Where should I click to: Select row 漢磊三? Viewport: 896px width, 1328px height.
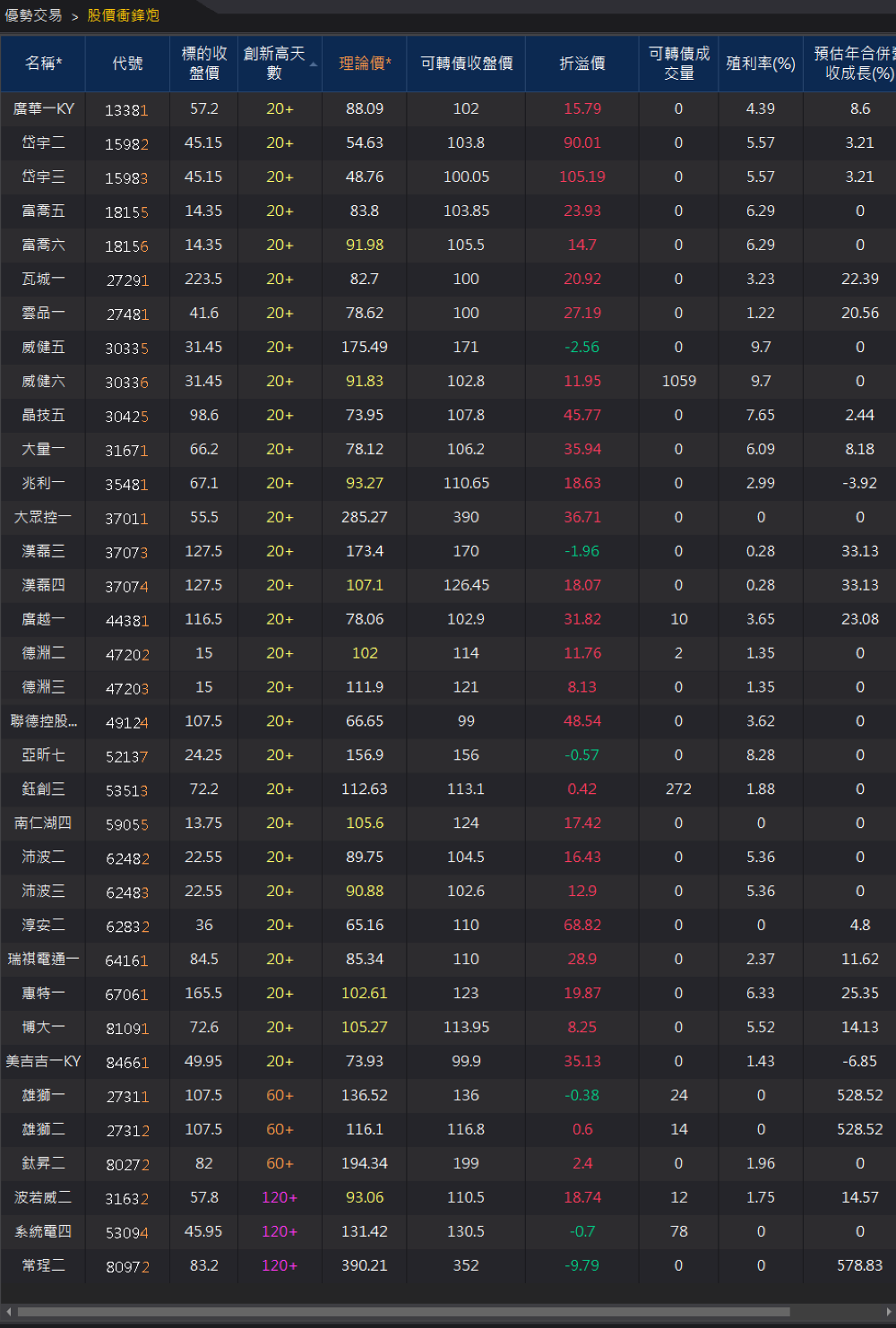(448, 551)
